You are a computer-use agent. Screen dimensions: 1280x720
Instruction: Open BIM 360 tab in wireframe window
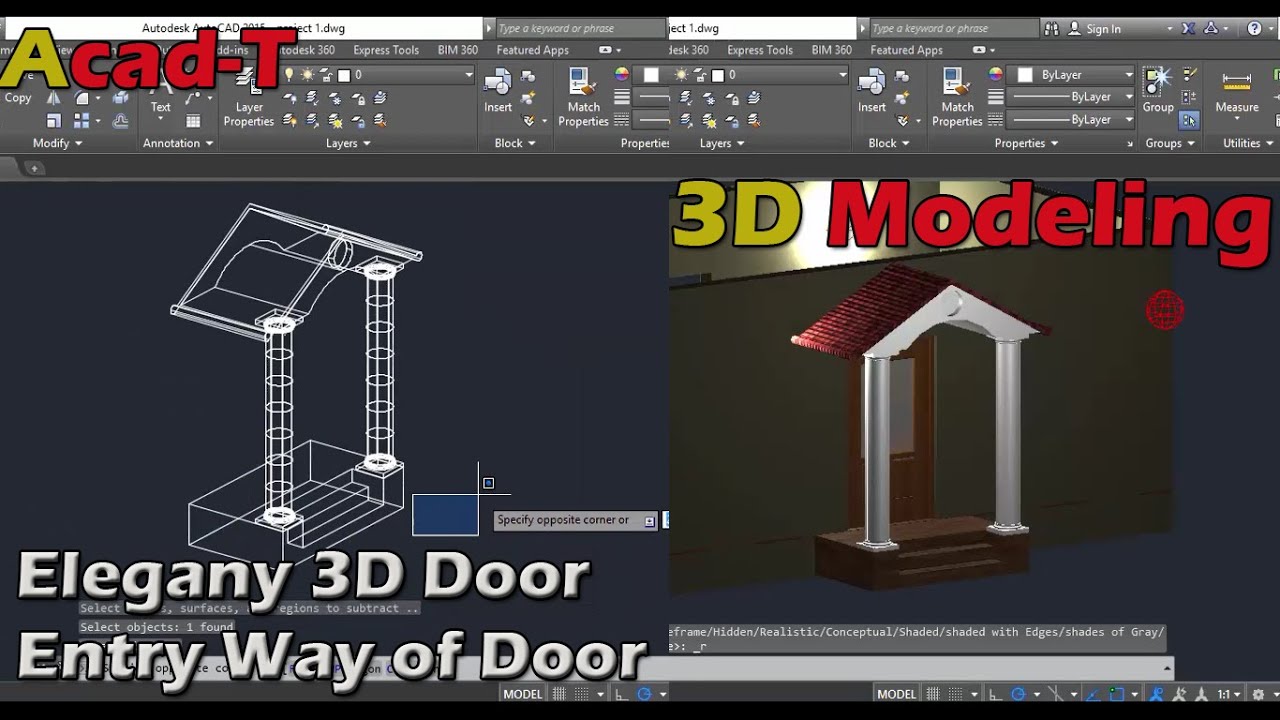pyautogui.click(x=458, y=50)
